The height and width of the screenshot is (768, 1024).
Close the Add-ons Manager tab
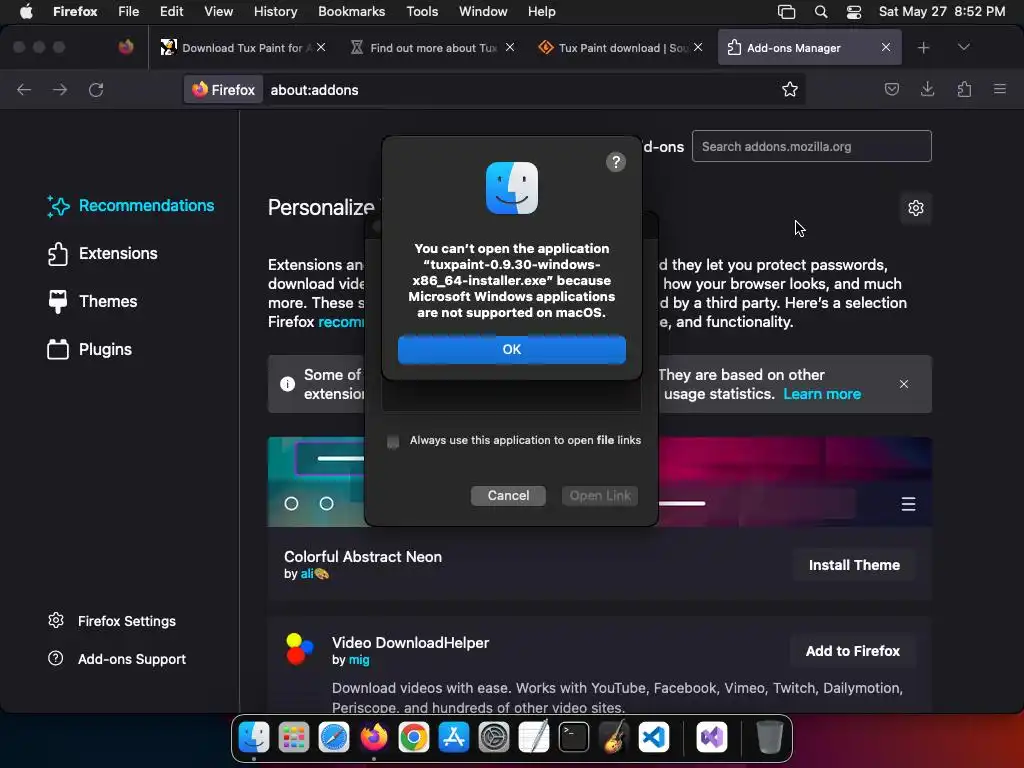[x=886, y=48]
